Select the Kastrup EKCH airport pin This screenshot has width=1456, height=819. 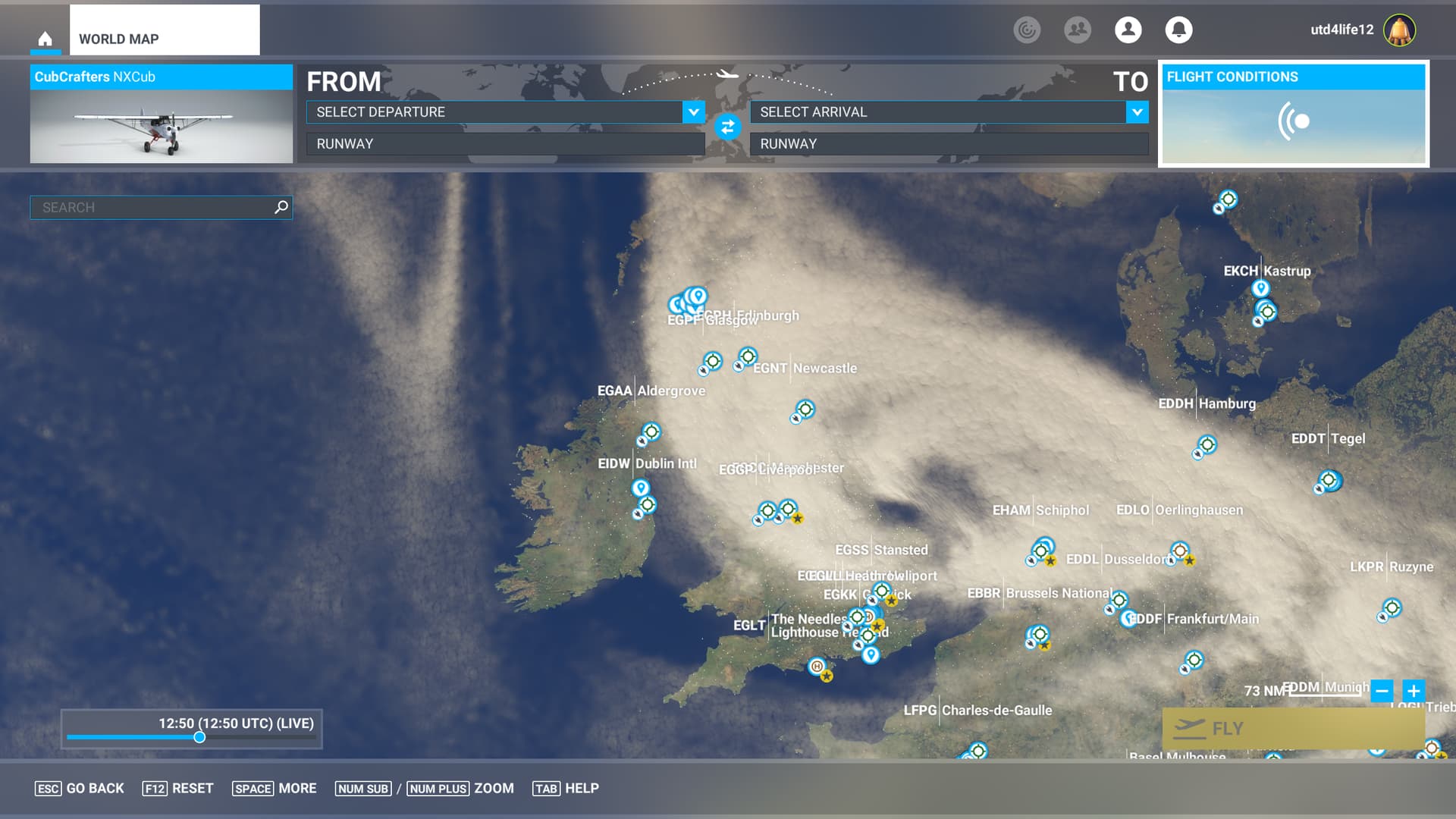(x=1260, y=288)
